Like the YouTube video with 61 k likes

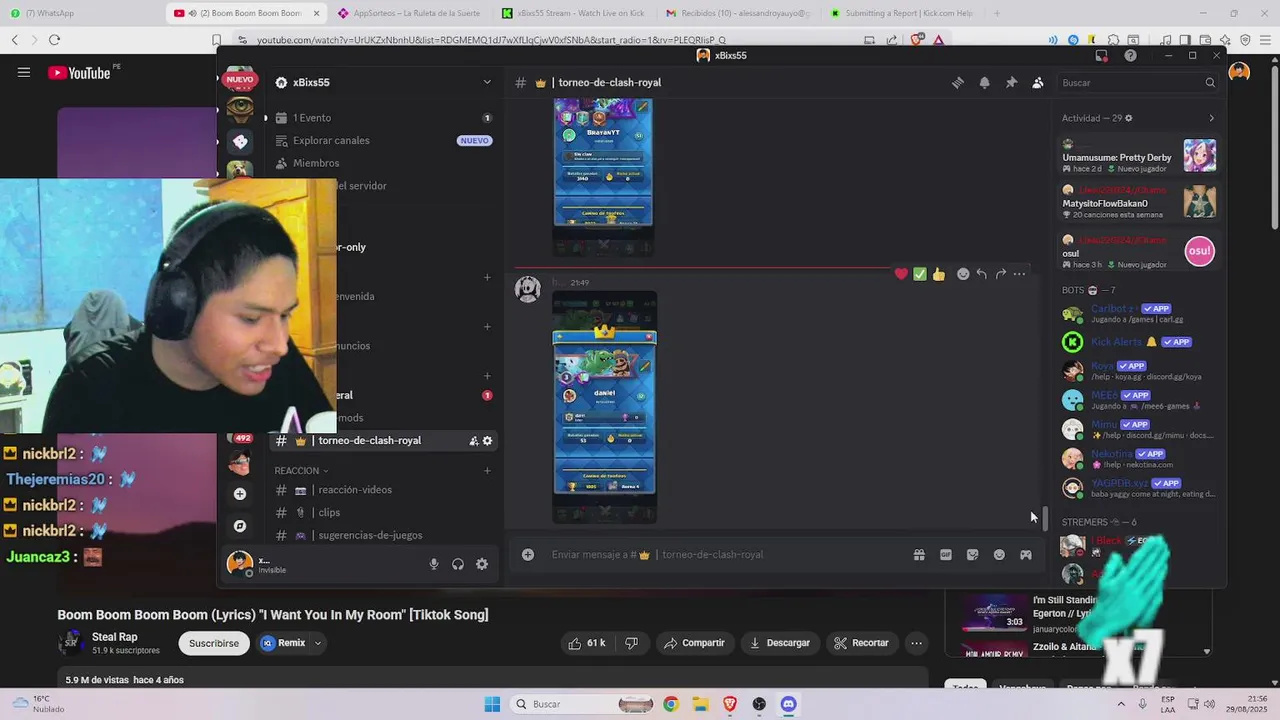tap(587, 643)
